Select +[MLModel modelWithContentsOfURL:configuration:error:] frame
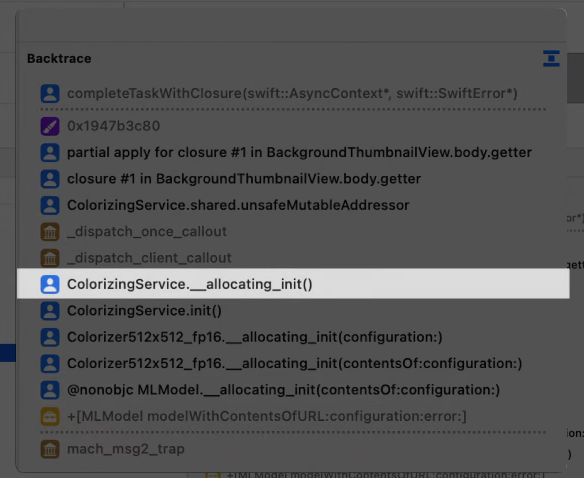Viewport: 584px width, 478px height. (267, 416)
